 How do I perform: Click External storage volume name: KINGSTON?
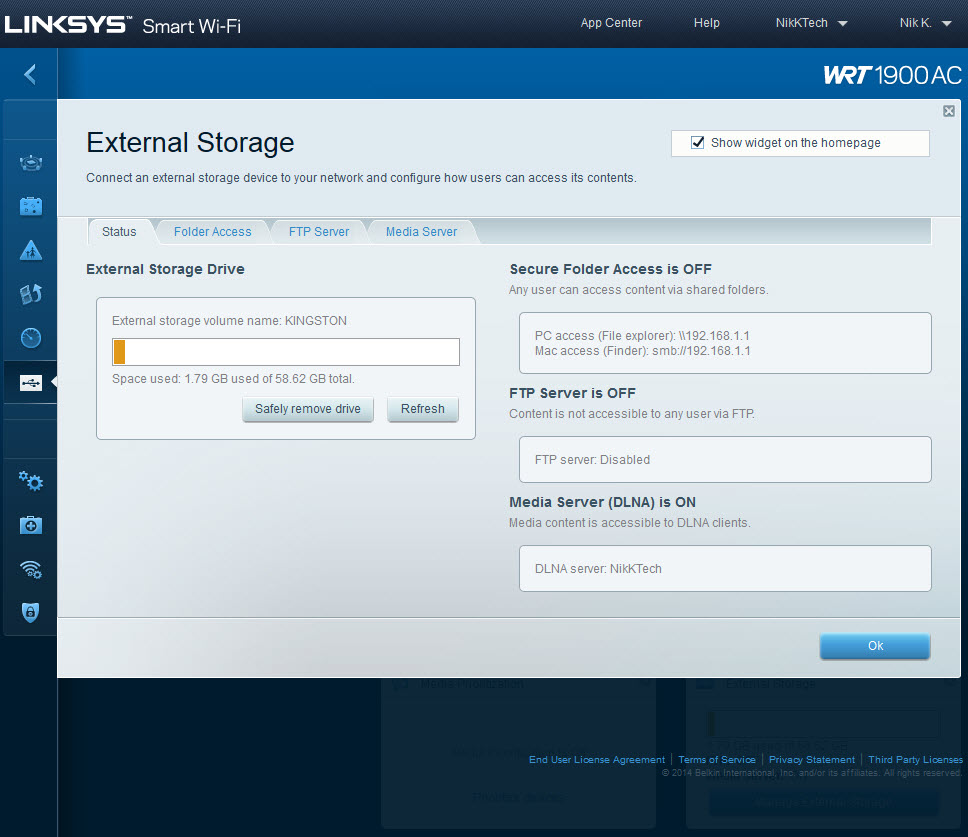pyautogui.click(x=229, y=320)
